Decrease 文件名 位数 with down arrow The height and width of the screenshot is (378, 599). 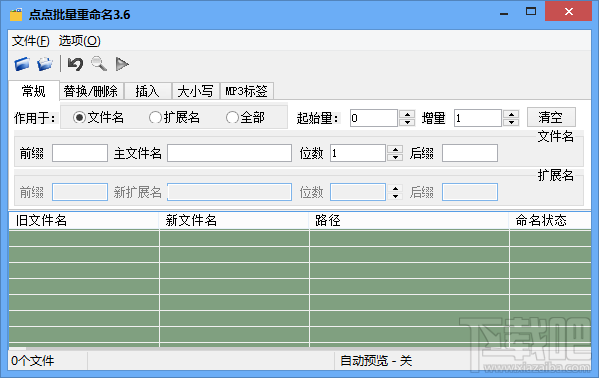395,157
